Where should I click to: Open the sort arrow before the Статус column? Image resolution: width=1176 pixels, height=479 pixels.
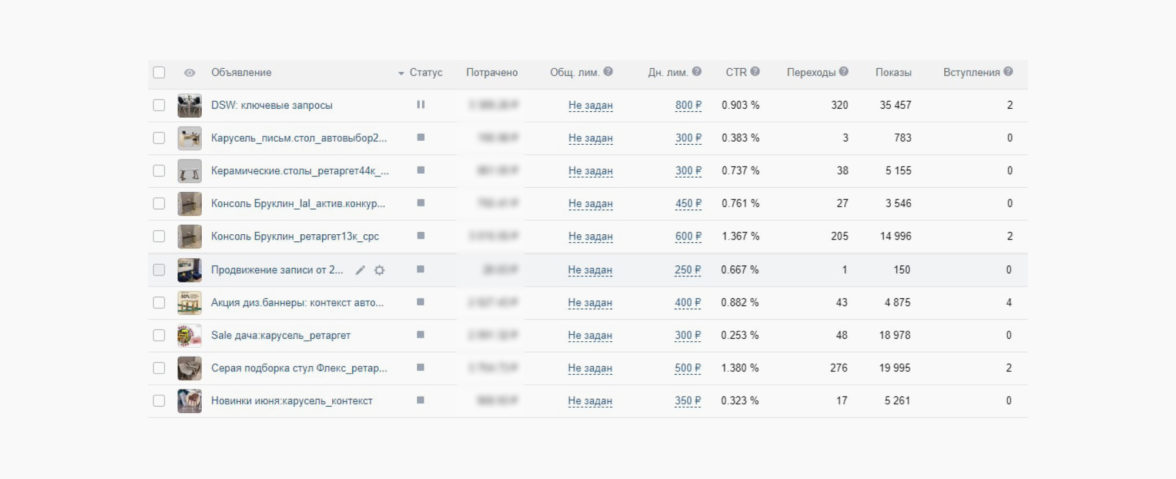tap(401, 73)
